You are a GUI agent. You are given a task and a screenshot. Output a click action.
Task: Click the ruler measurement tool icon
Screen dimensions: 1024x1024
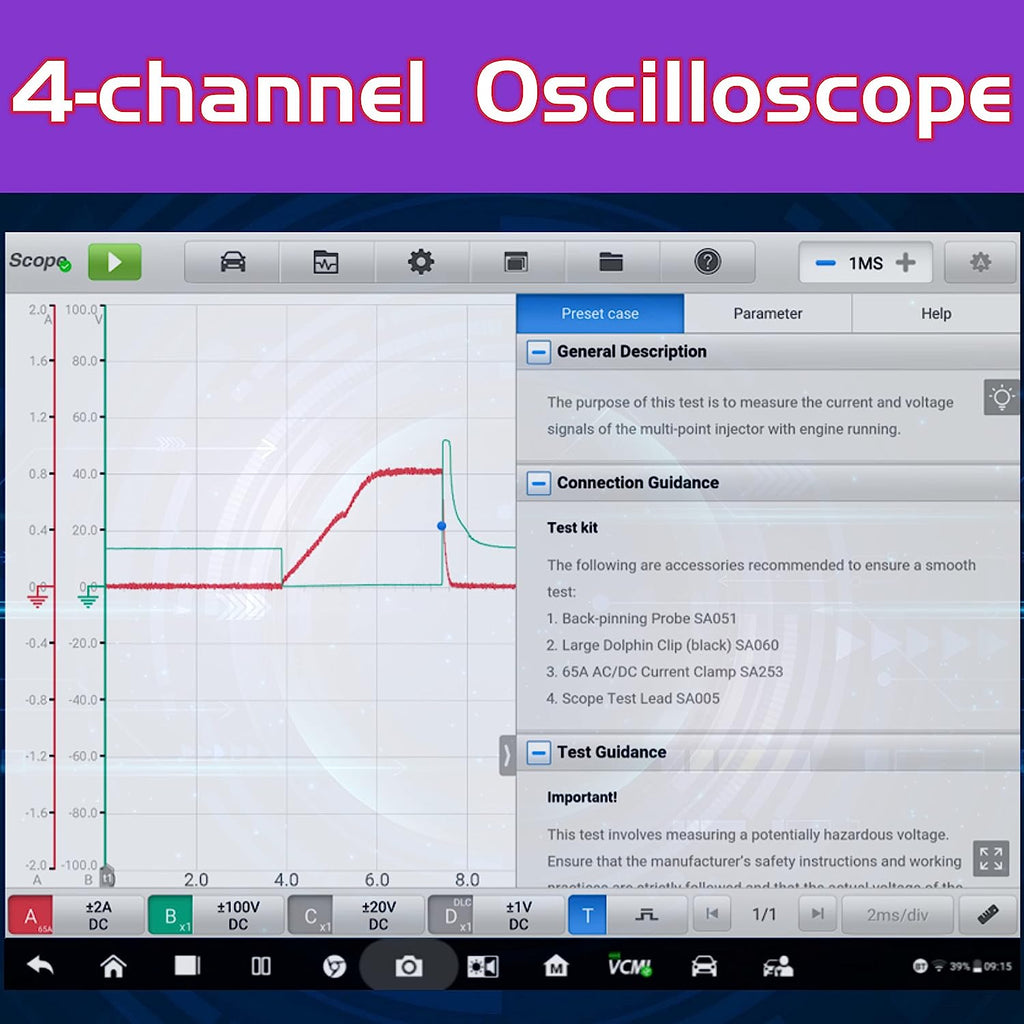(x=987, y=914)
